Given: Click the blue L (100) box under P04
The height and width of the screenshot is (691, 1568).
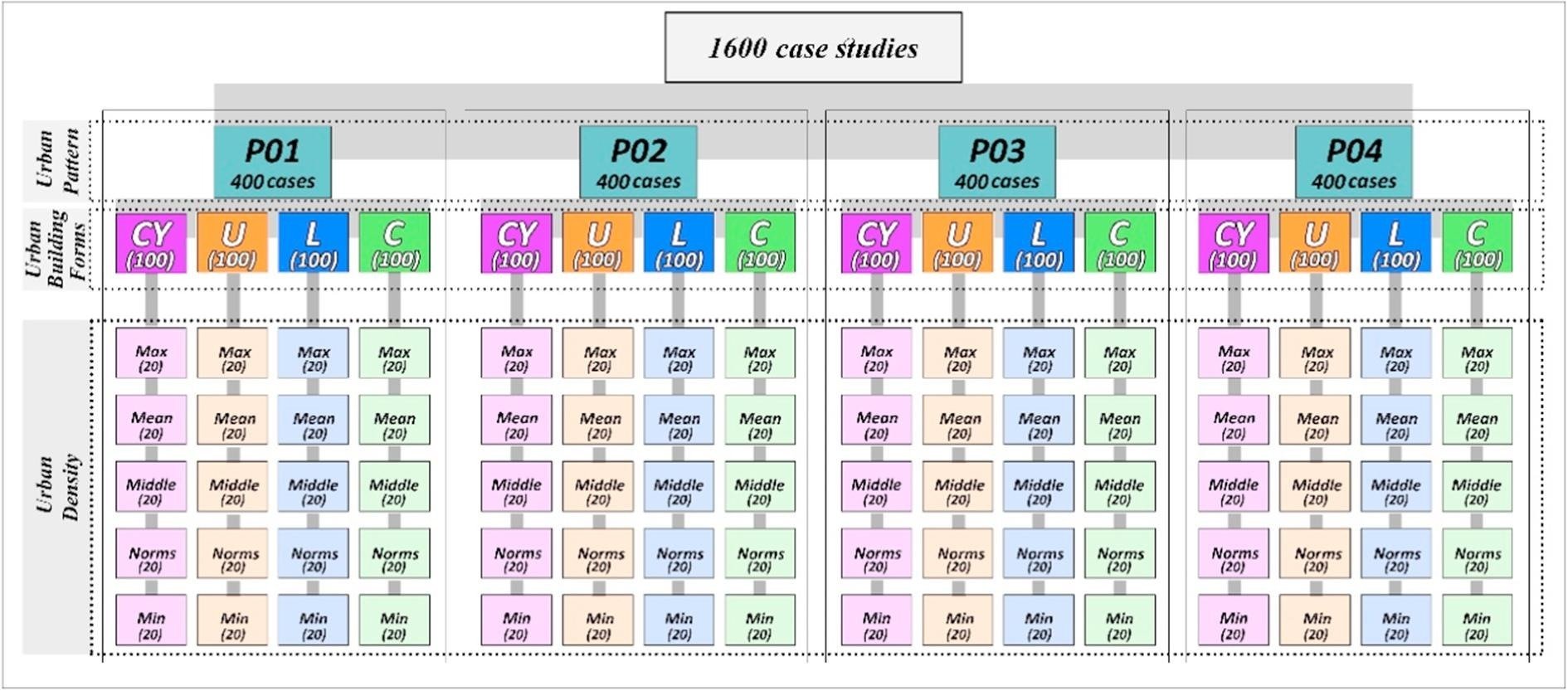Looking at the screenshot, I should point(1395,243).
